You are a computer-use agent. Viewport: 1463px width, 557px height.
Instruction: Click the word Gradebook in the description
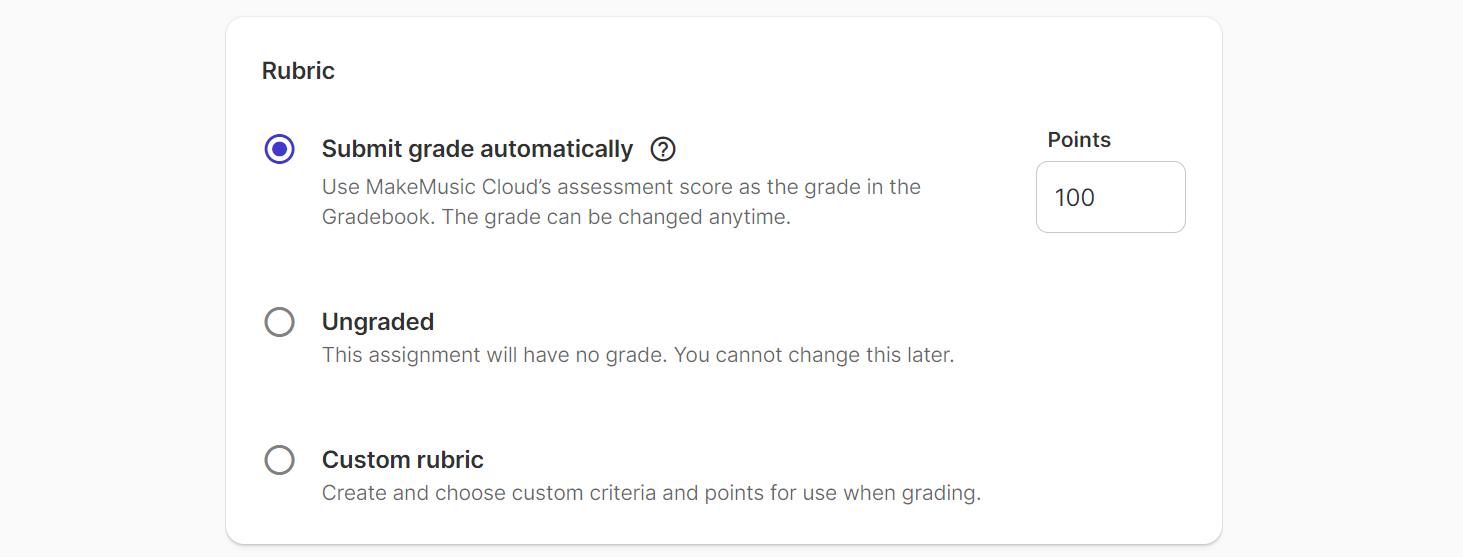(376, 217)
